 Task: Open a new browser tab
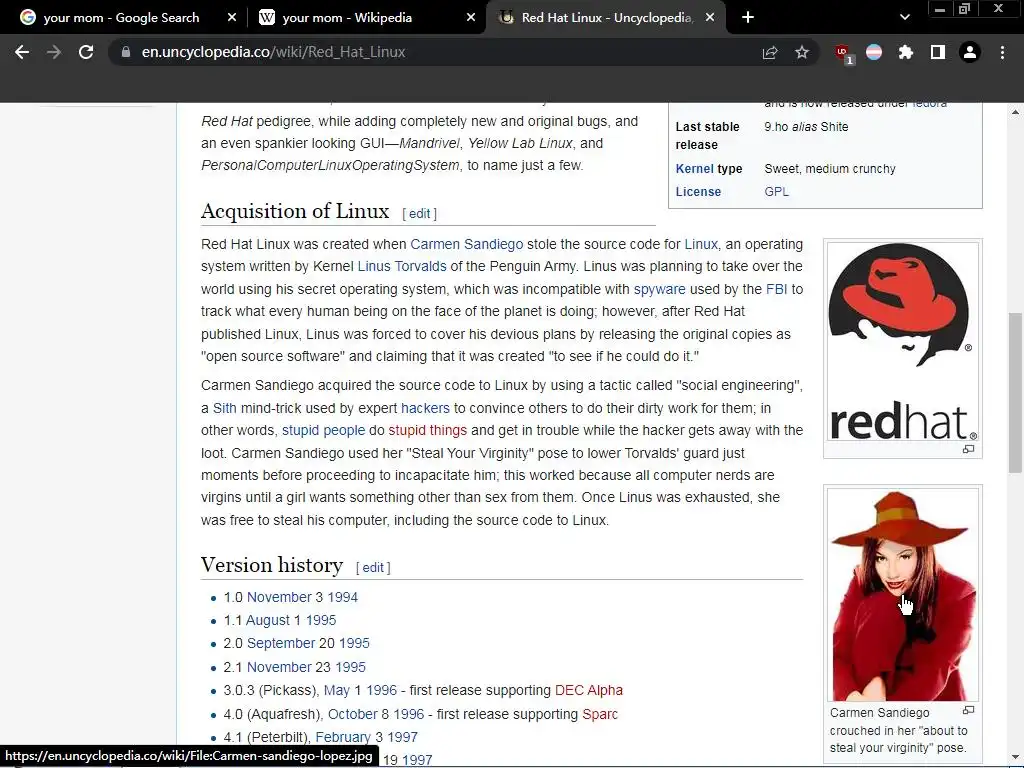[748, 18]
